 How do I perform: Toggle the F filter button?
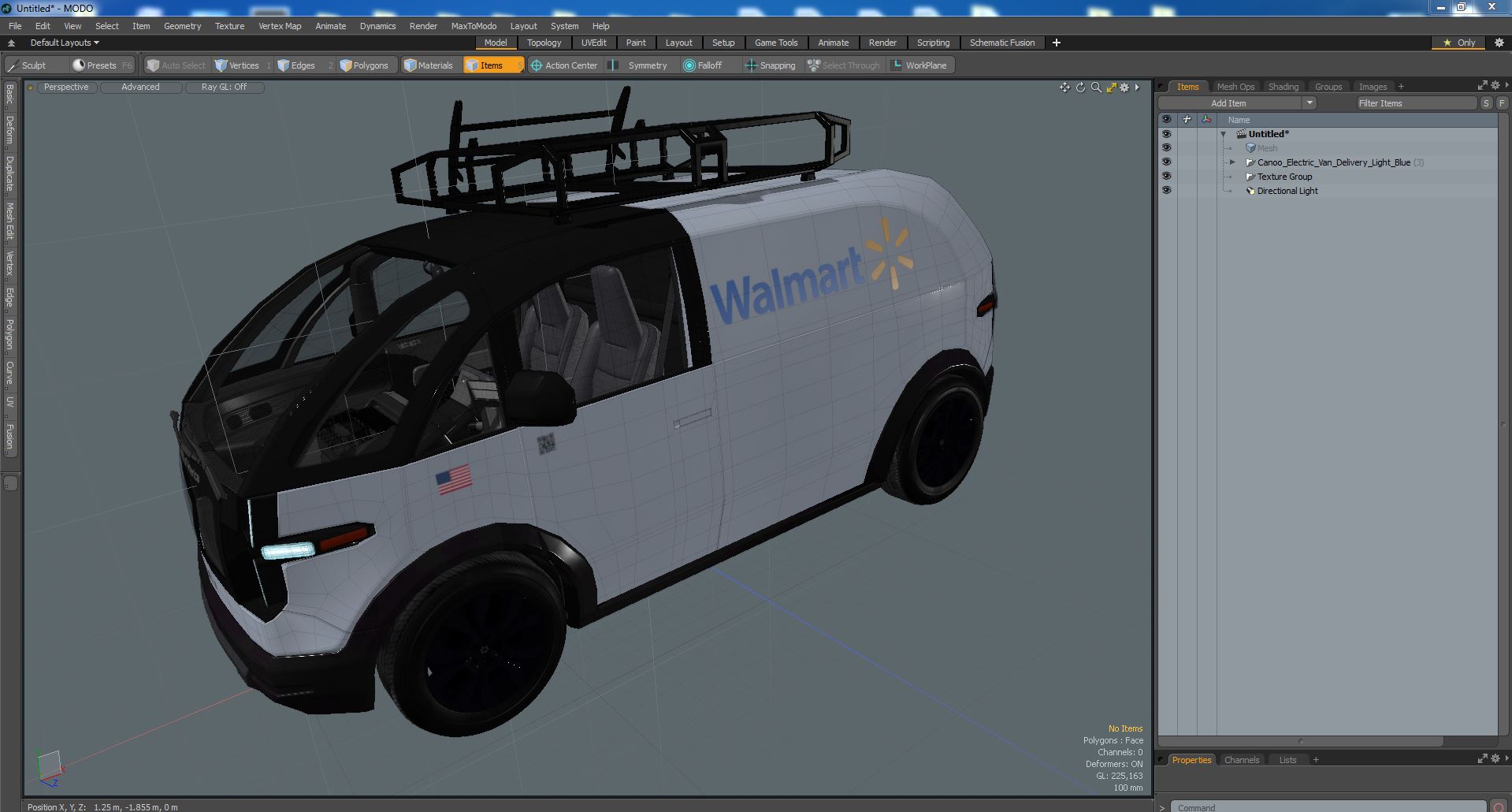(1502, 103)
